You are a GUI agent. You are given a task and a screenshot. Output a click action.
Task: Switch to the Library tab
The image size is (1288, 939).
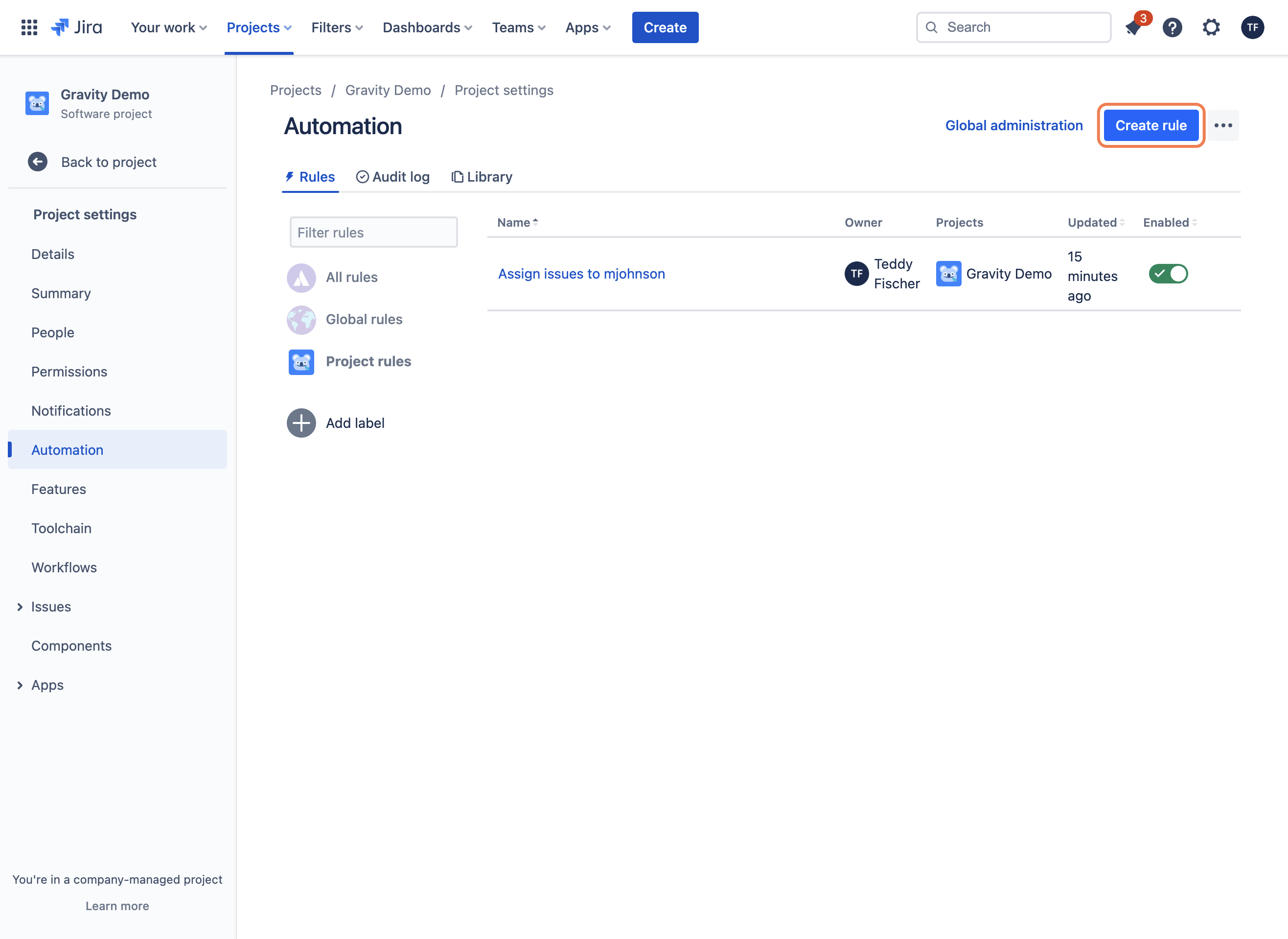tap(482, 177)
